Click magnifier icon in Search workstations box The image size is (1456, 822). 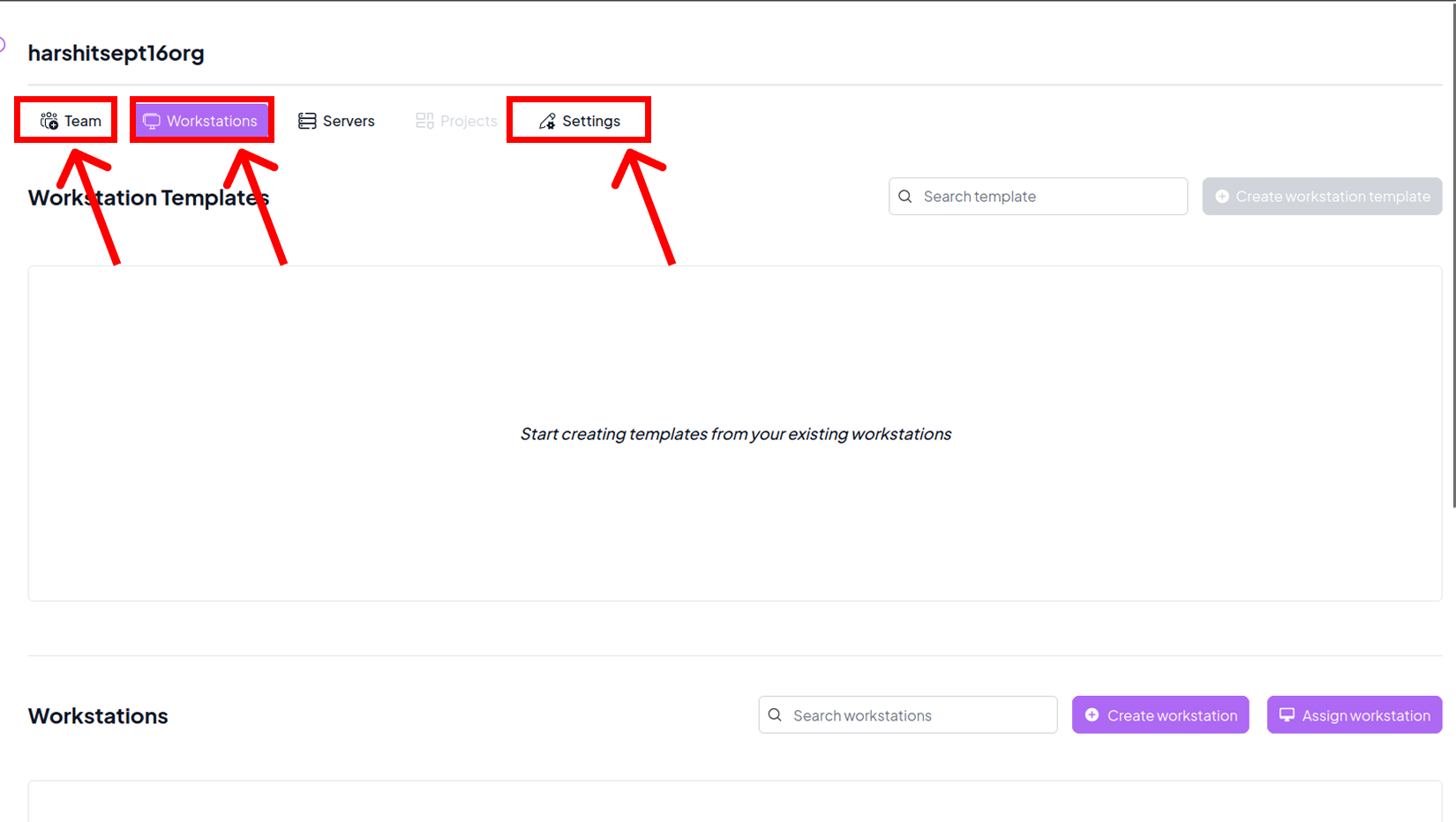click(775, 715)
